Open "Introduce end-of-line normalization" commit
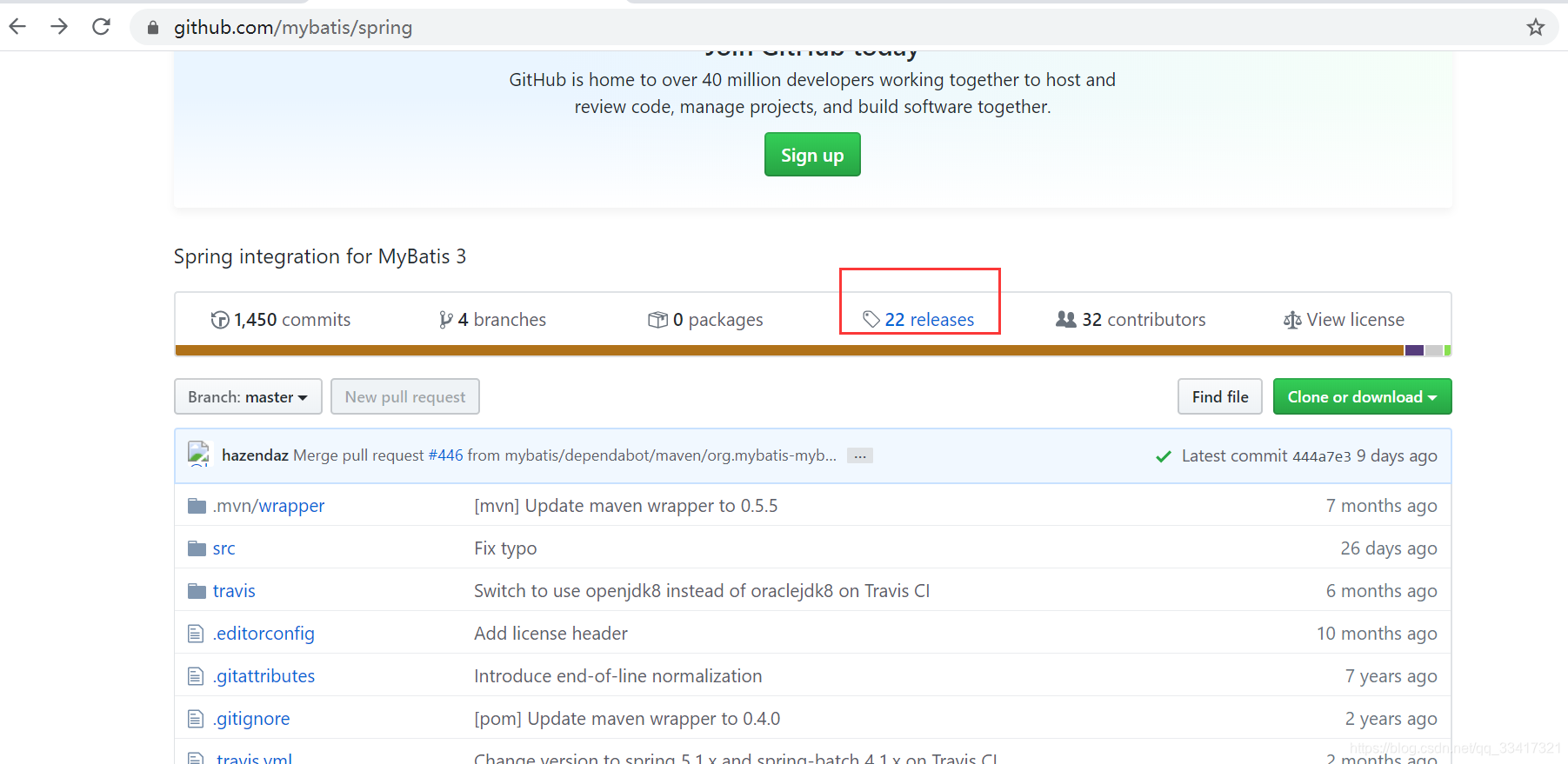The height and width of the screenshot is (764, 1568). coord(617,676)
